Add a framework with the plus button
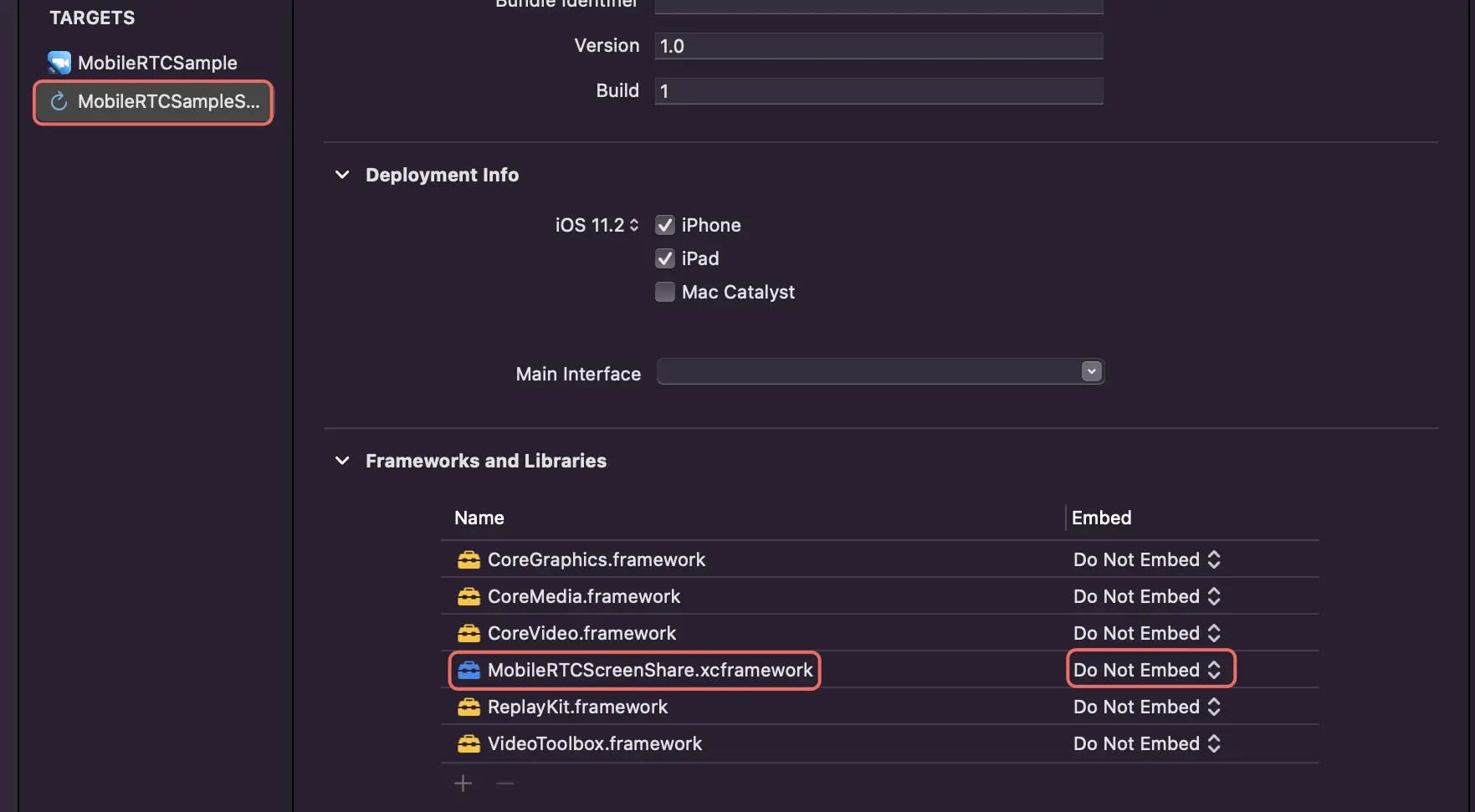The height and width of the screenshot is (812, 1475). (463, 784)
